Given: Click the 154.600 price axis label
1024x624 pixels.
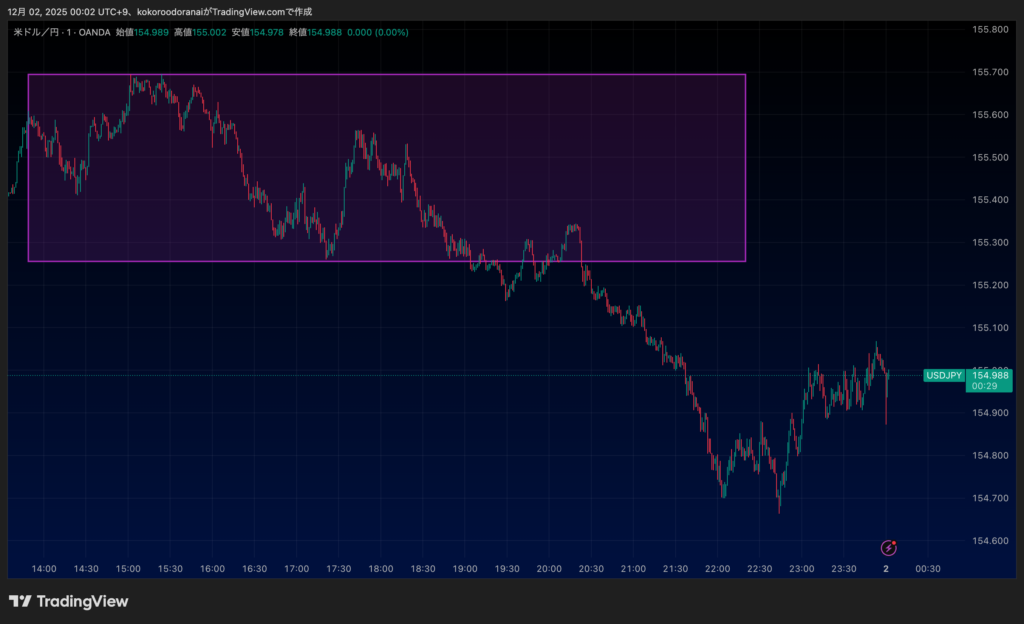Looking at the screenshot, I should pos(988,541).
